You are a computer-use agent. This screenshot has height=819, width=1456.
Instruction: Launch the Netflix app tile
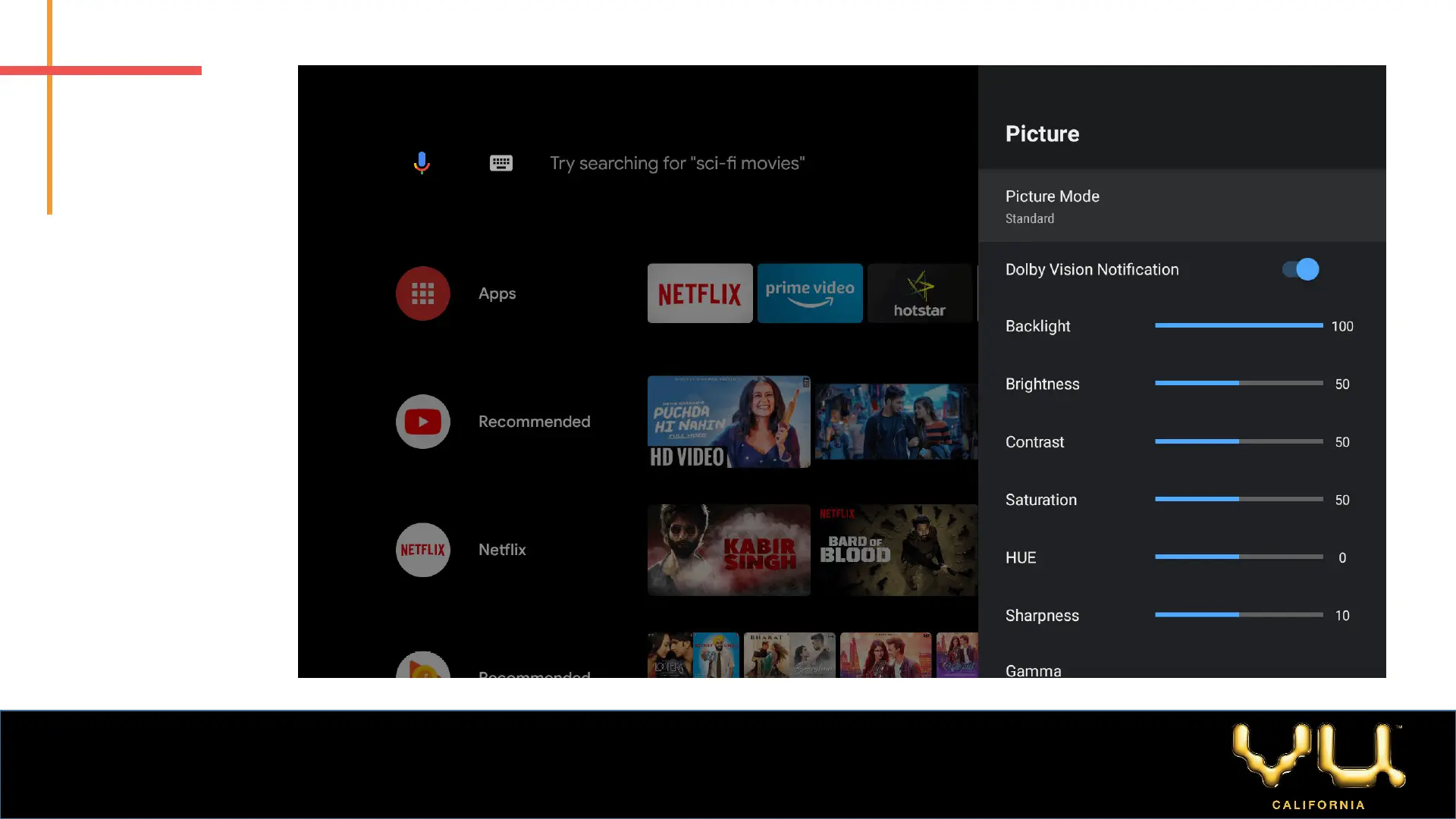[699, 293]
